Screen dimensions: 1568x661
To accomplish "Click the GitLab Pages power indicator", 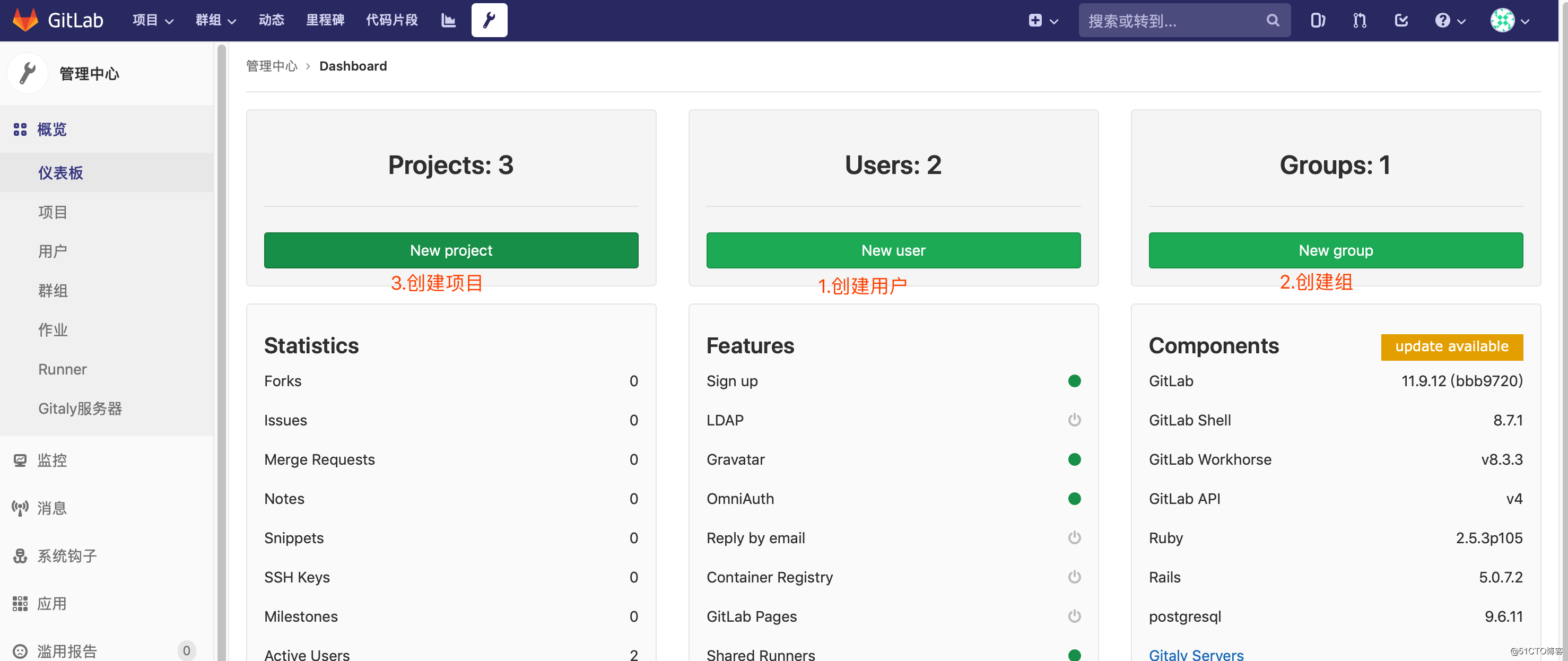I will pos(1074,616).
